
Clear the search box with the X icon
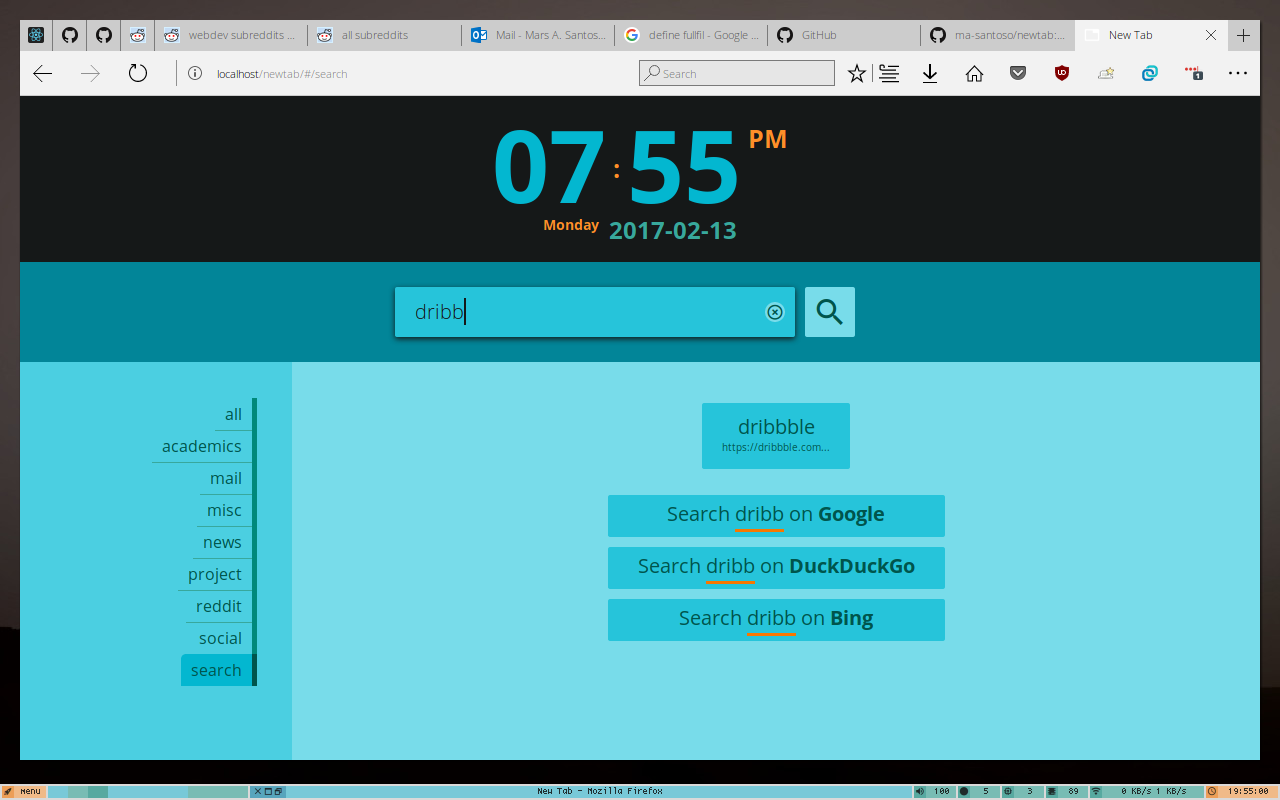(x=775, y=312)
